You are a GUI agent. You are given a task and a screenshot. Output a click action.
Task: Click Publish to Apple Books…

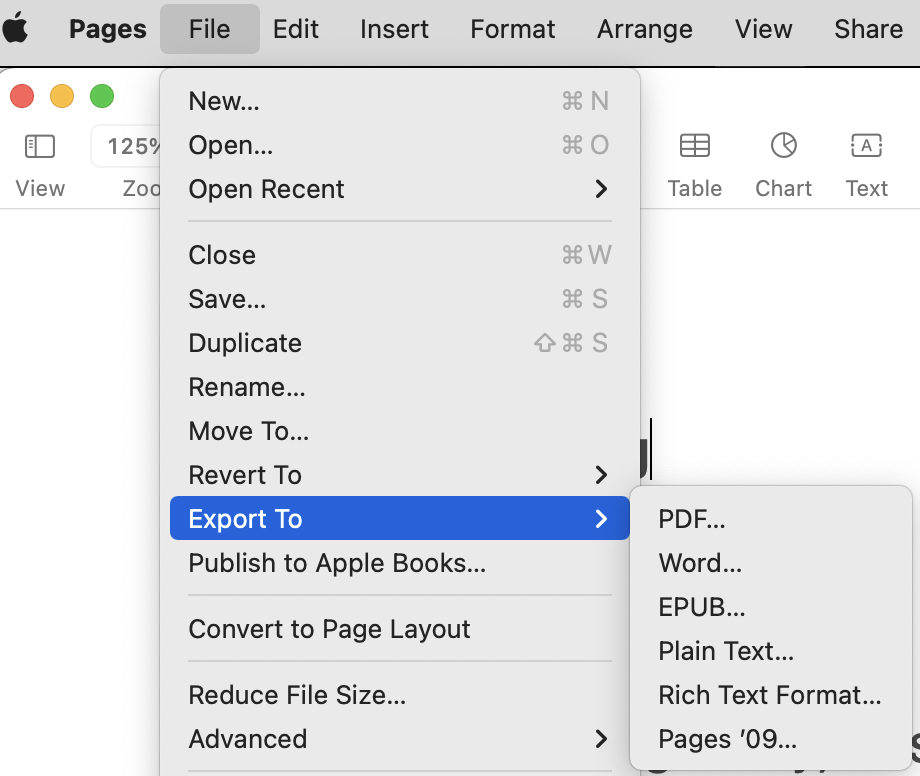(x=337, y=563)
